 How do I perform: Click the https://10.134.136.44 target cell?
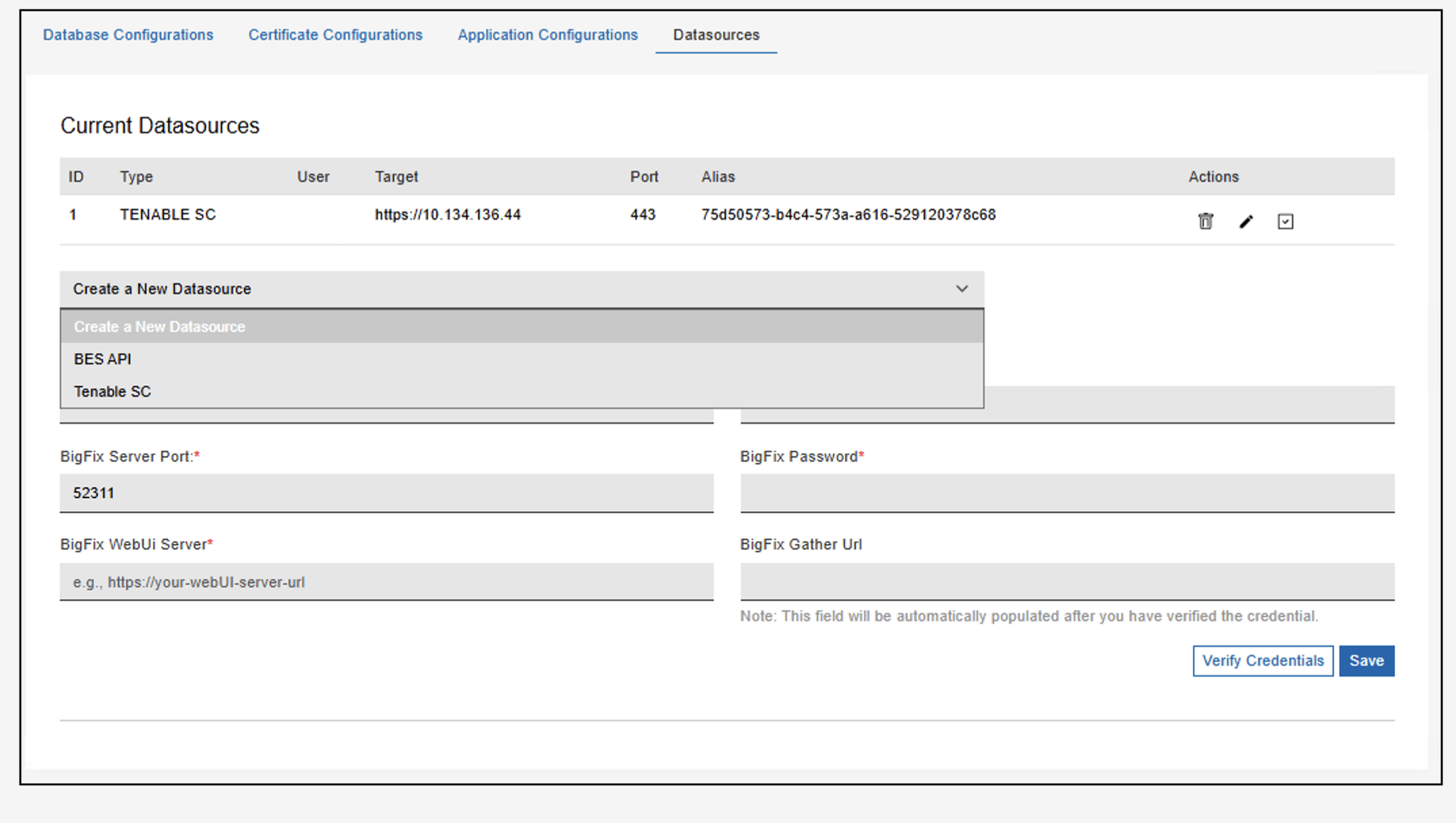click(448, 215)
